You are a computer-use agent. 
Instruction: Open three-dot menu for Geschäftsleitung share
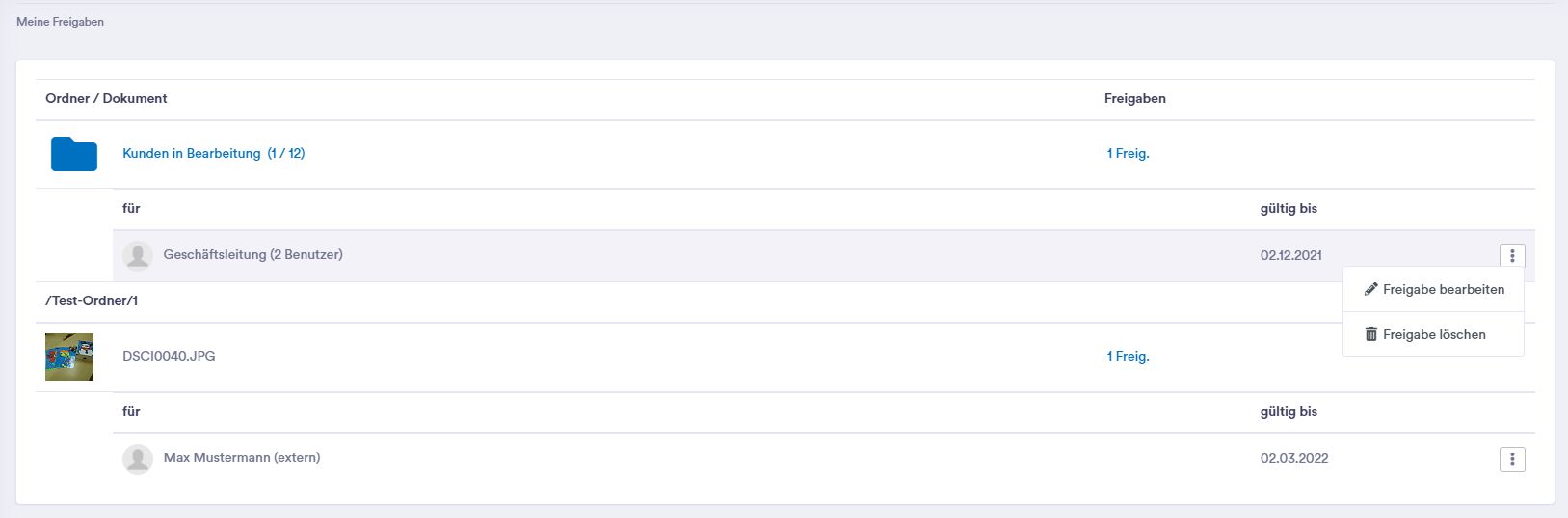tap(1512, 255)
